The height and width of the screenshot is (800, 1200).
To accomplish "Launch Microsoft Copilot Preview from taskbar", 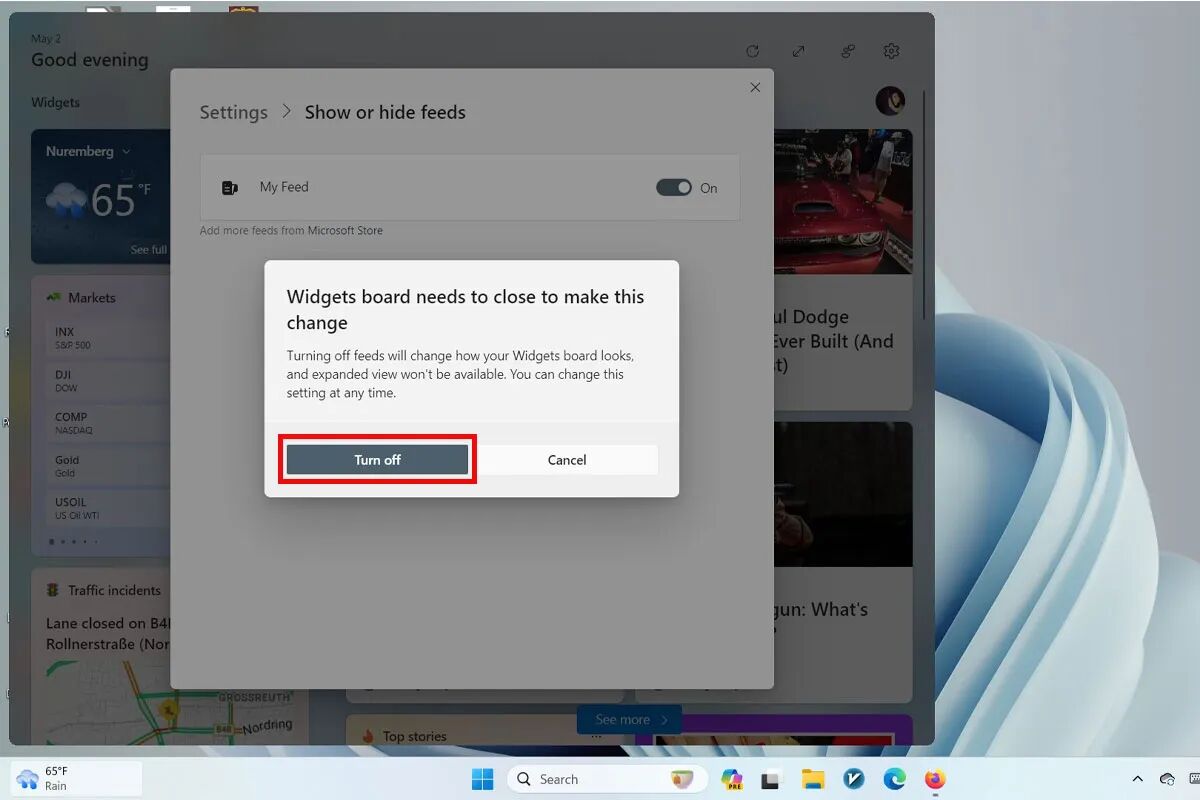I will pyautogui.click(x=731, y=779).
